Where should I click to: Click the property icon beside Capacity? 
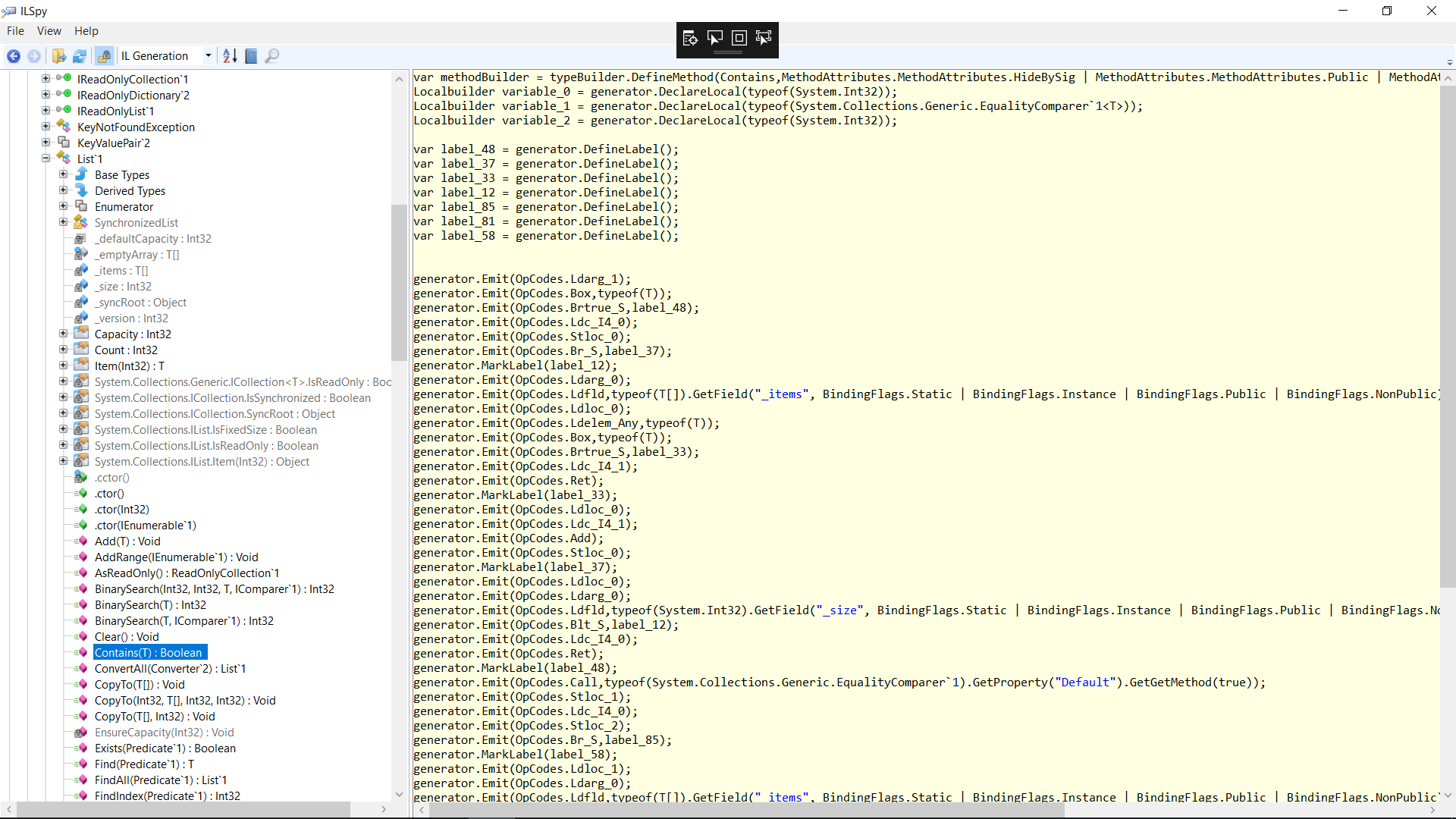click(x=81, y=334)
